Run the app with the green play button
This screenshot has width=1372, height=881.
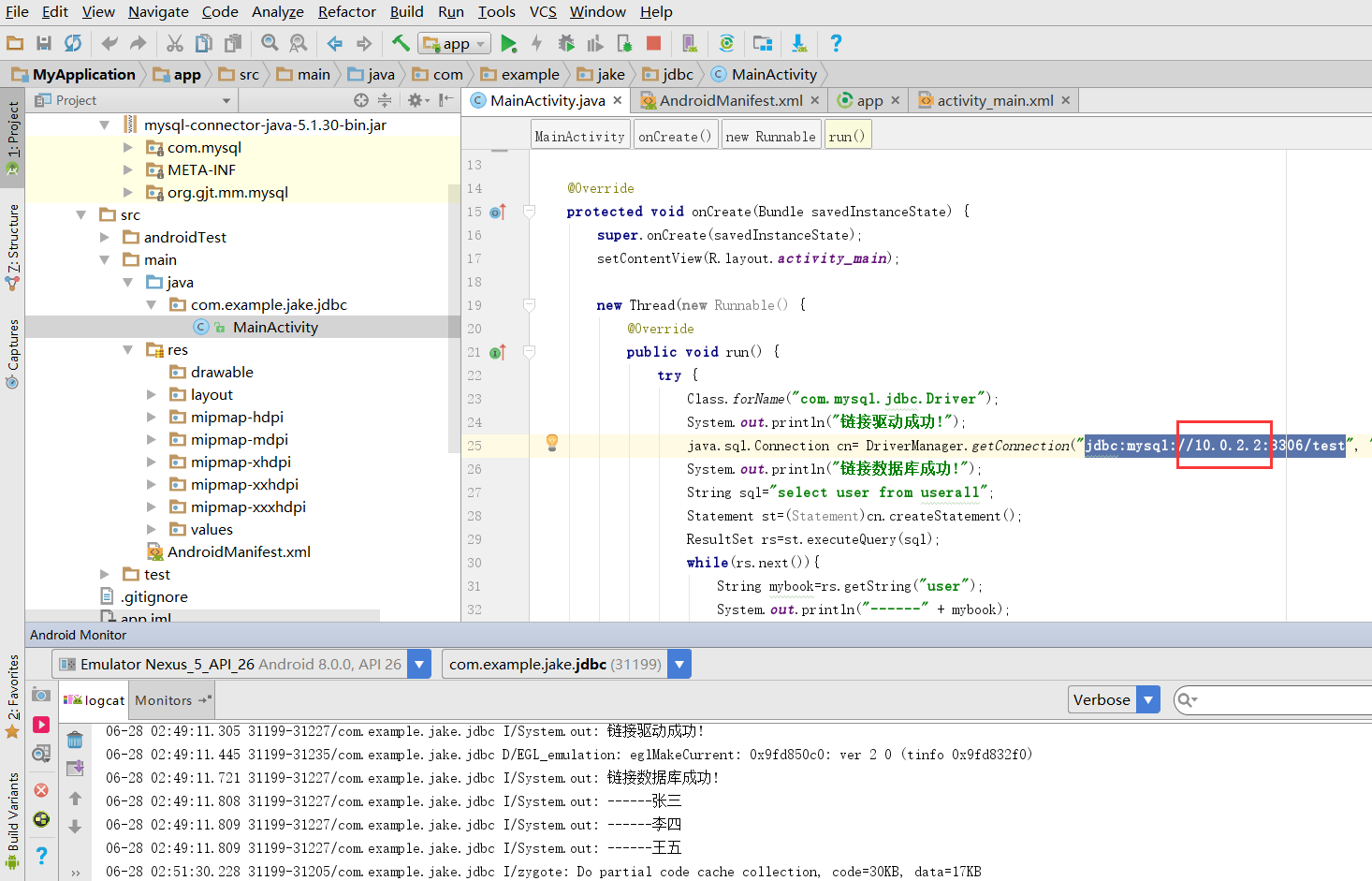click(508, 43)
